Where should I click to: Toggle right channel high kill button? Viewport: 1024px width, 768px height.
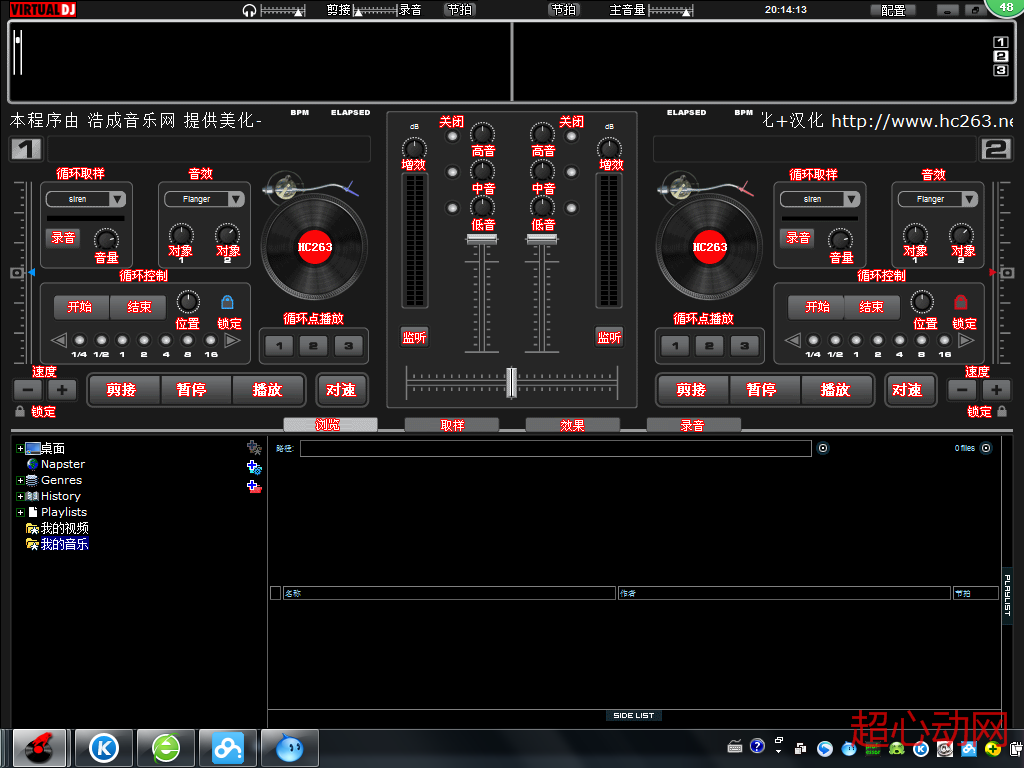(x=571, y=136)
